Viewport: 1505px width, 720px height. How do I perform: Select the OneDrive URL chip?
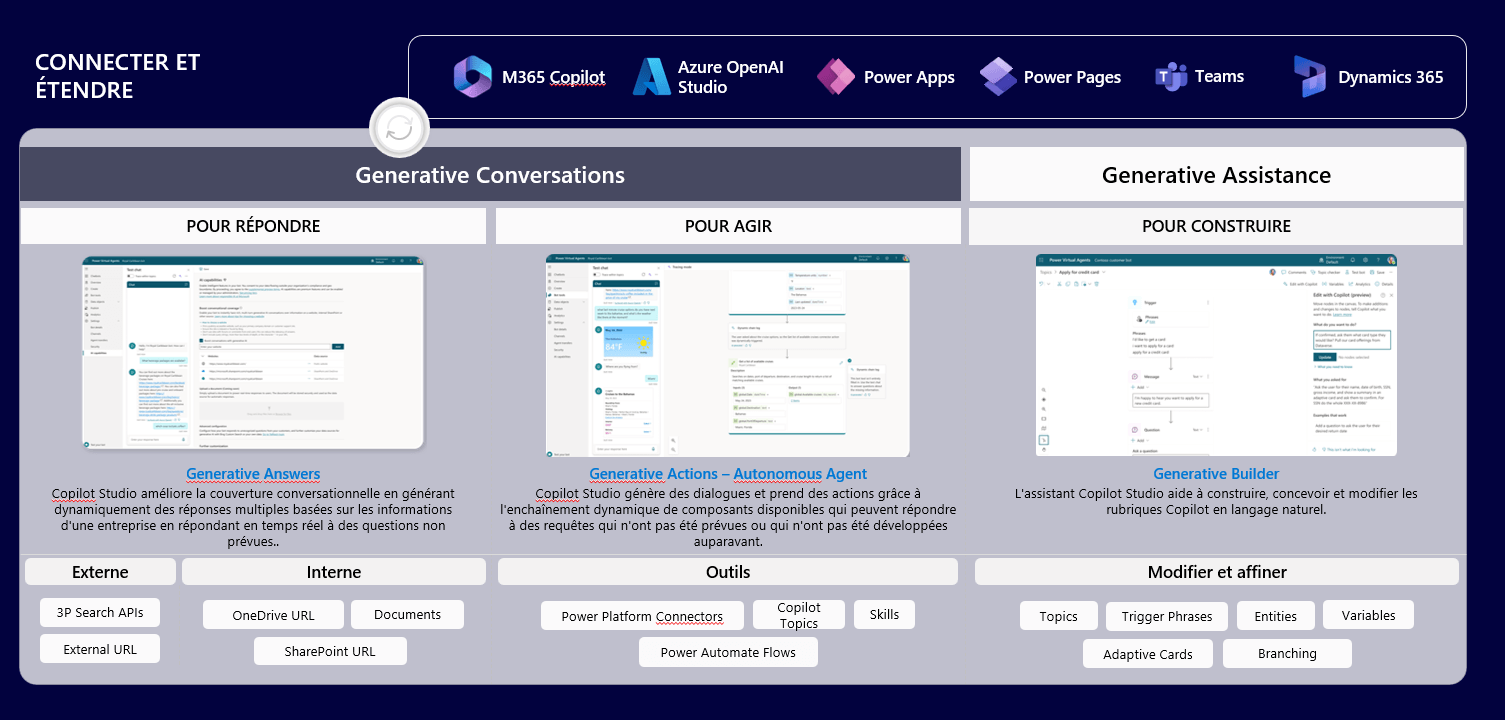click(x=273, y=615)
